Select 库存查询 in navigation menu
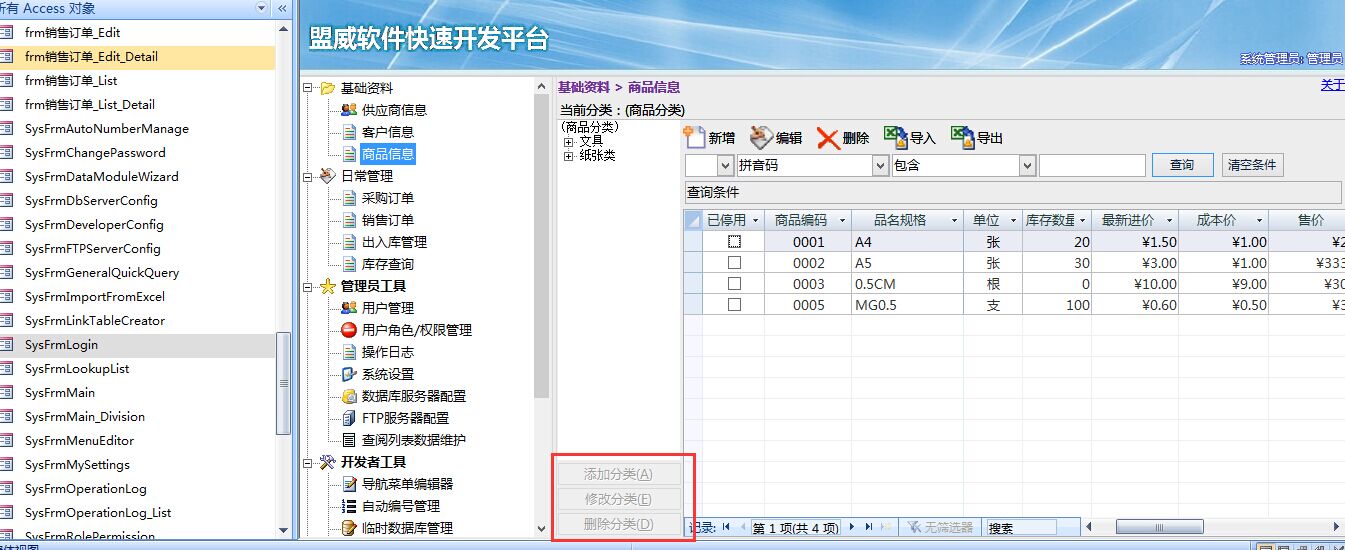The width and height of the screenshot is (1345, 550). pyautogui.click(x=387, y=264)
